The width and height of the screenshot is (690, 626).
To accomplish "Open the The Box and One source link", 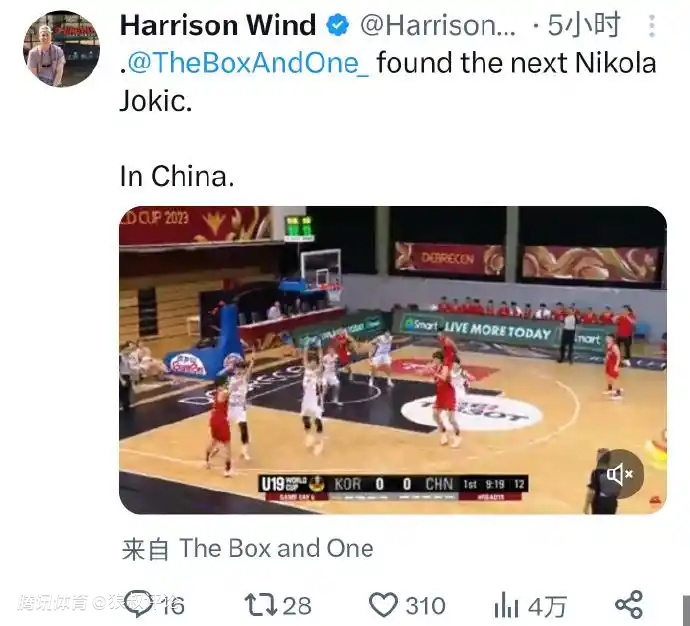I will [x=276, y=549].
